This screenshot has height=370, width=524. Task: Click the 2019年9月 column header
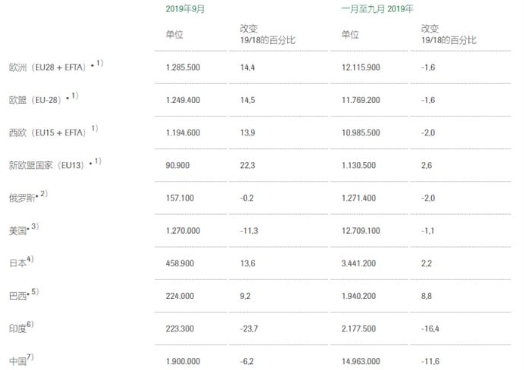tap(185, 9)
